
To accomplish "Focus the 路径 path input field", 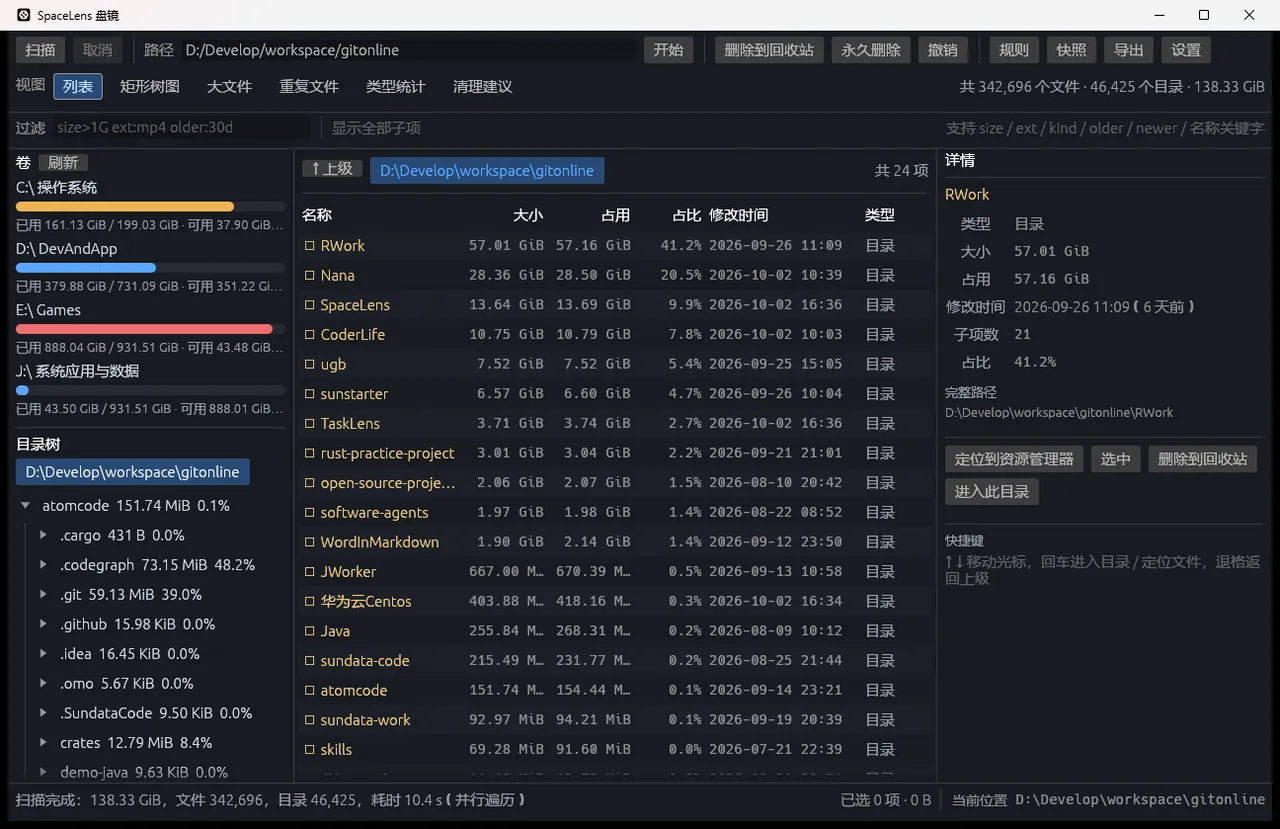I will (x=408, y=50).
